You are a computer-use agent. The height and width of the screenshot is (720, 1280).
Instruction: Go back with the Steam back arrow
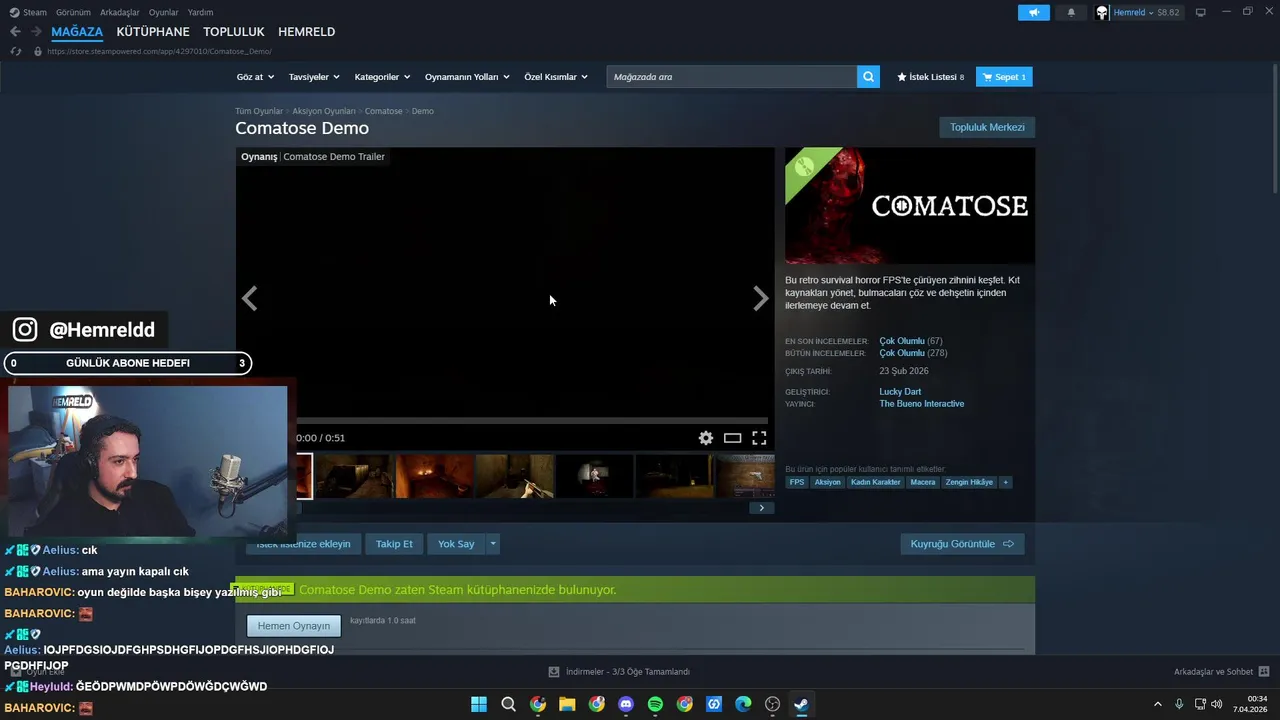[x=15, y=32]
